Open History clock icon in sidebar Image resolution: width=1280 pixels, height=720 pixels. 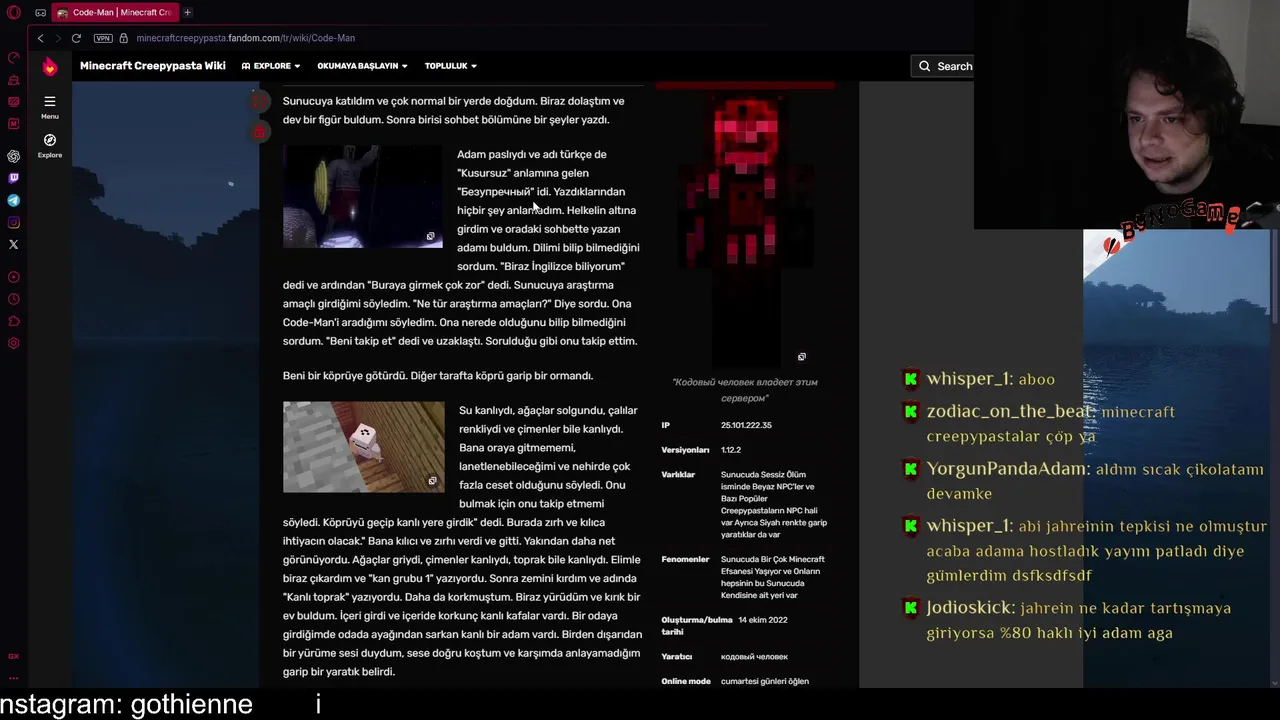pos(13,299)
